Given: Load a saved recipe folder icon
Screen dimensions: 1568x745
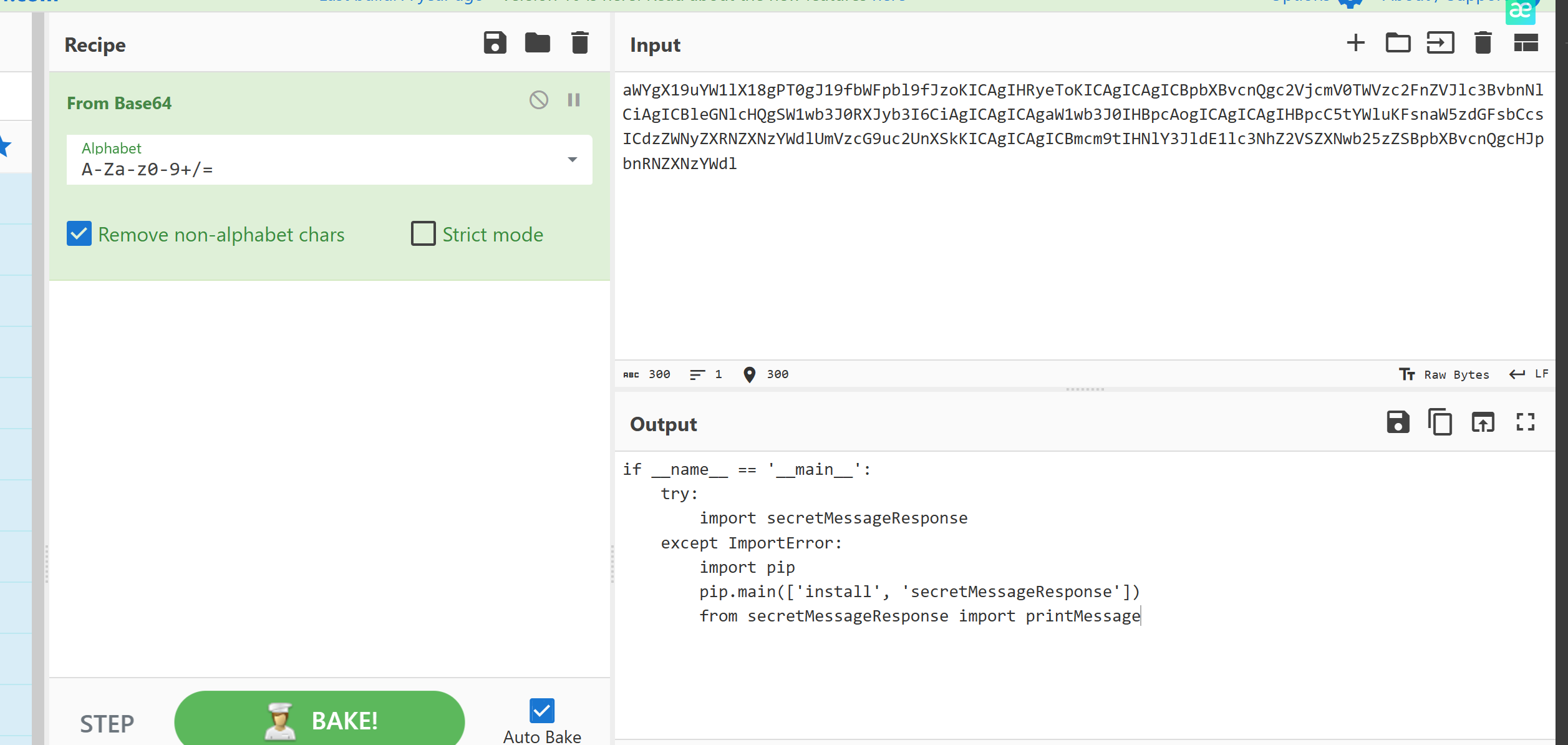Looking at the screenshot, I should pyautogui.click(x=537, y=43).
